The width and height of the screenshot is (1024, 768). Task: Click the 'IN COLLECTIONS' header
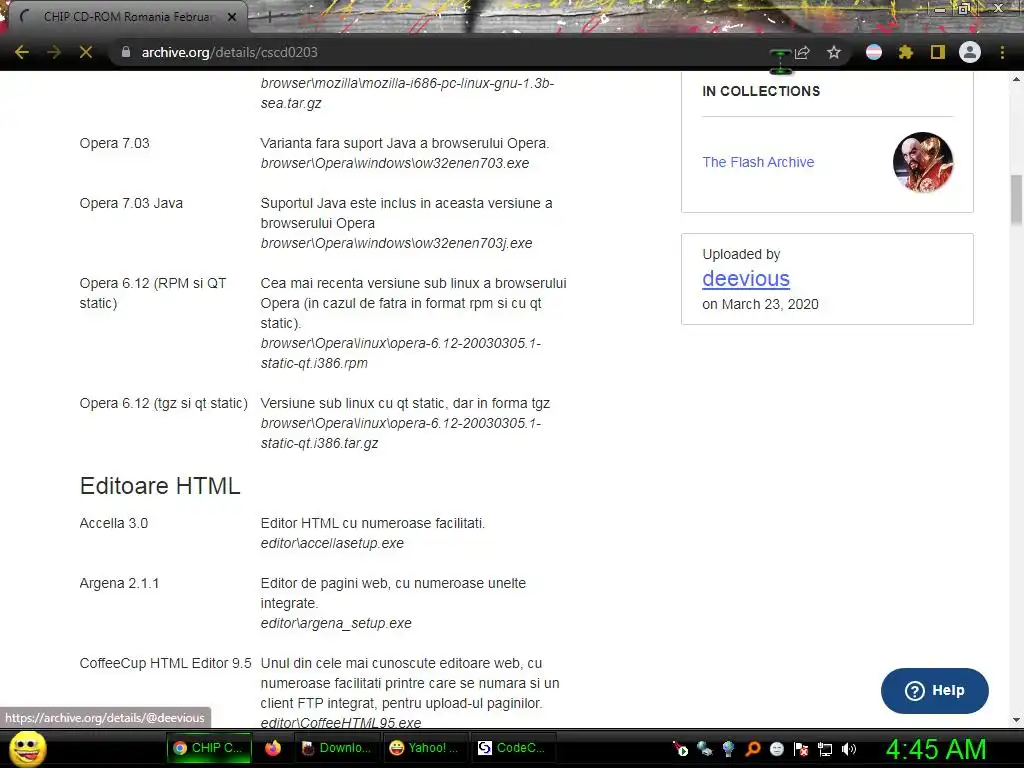761,91
